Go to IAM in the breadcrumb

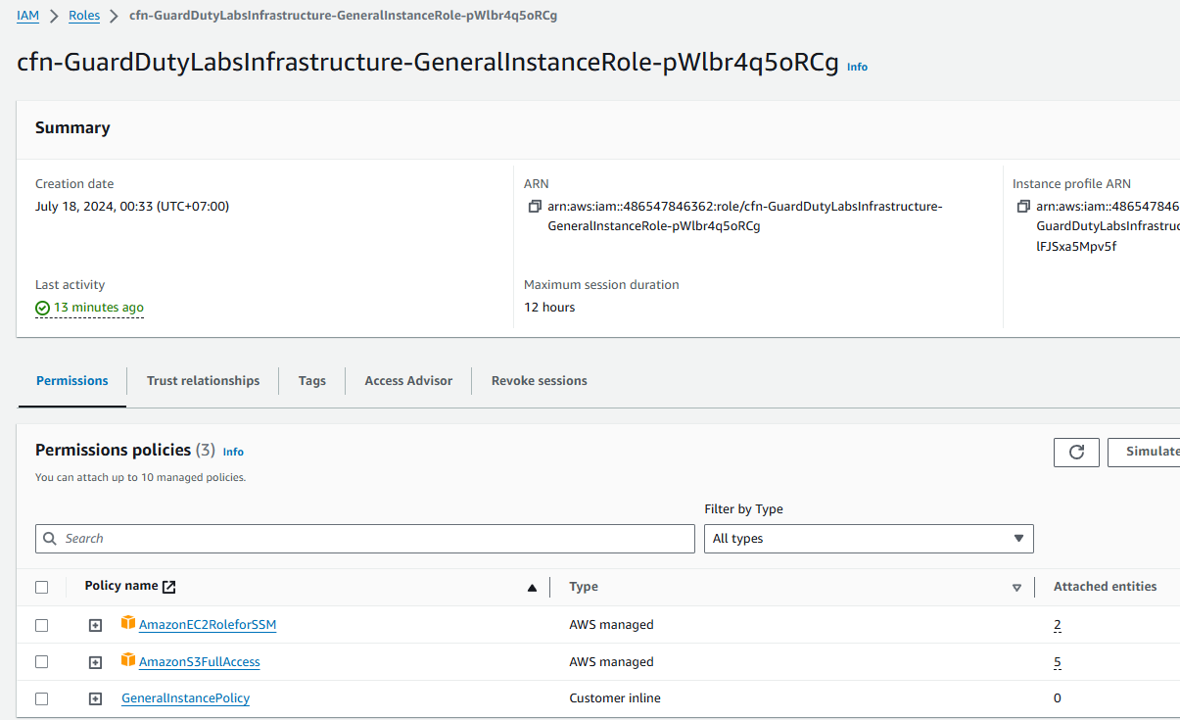pos(28,16)
